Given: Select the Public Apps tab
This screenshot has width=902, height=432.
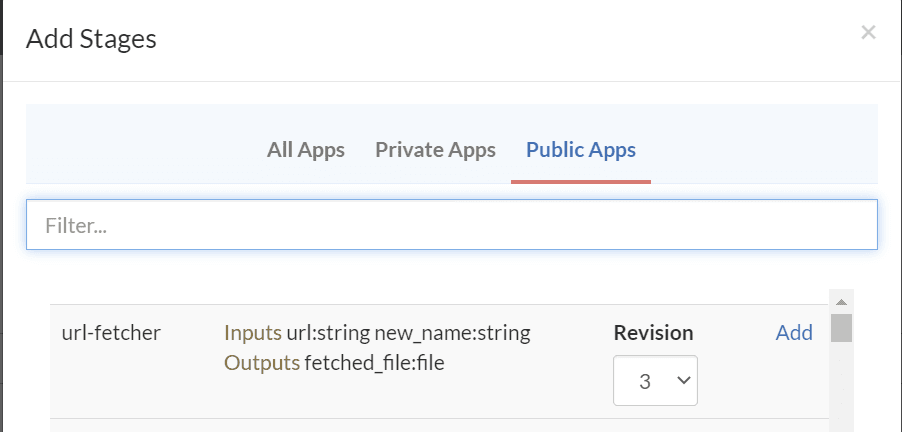Looking at the screenshot, I should coord(580,150).
